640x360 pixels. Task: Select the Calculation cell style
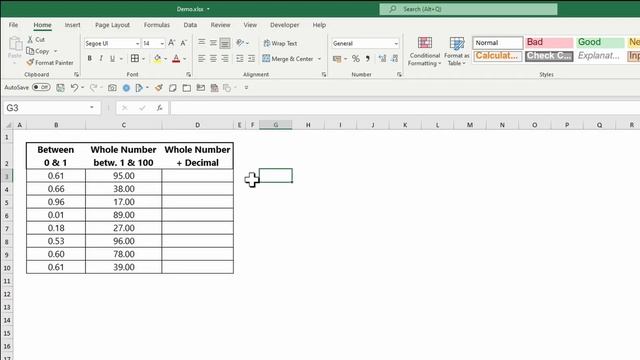(x=498, y=56)
